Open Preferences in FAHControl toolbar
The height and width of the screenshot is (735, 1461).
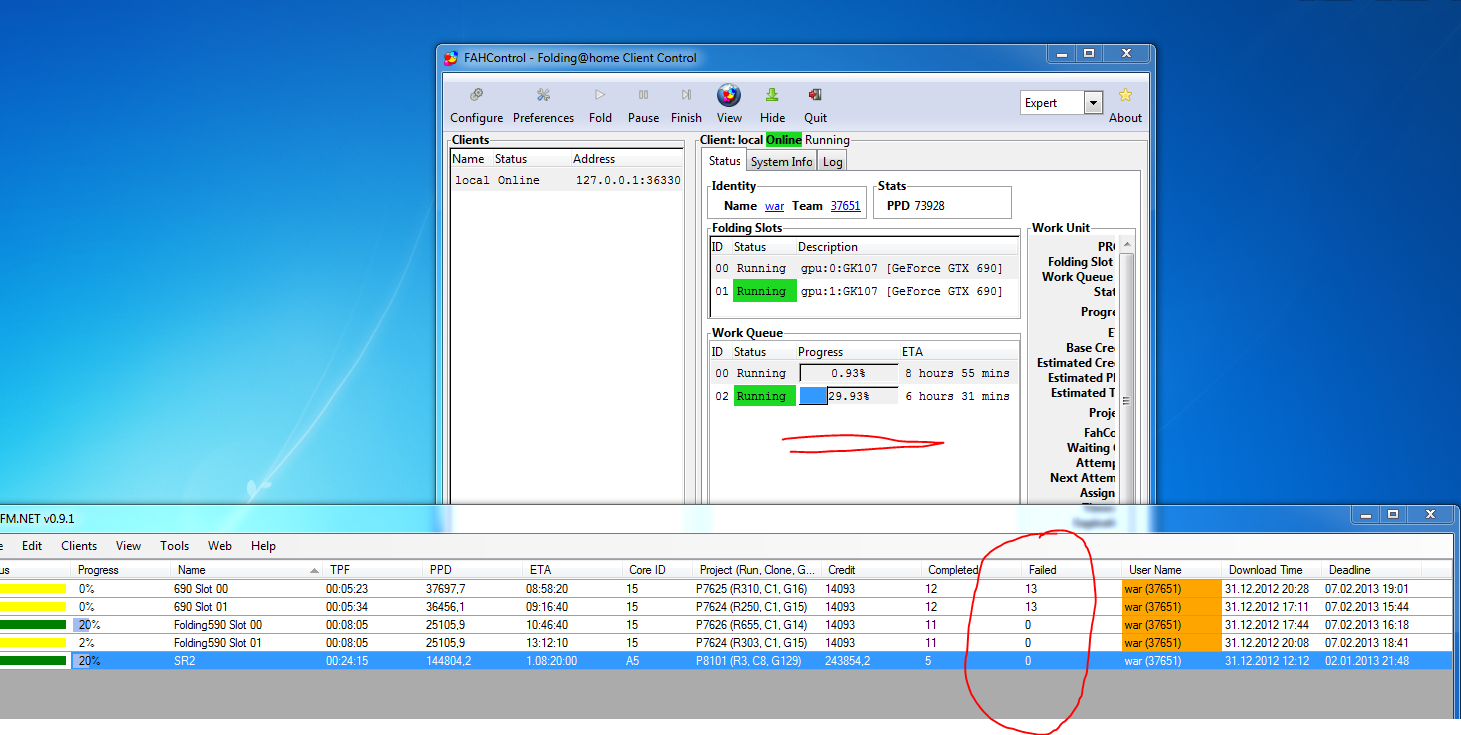543,105
